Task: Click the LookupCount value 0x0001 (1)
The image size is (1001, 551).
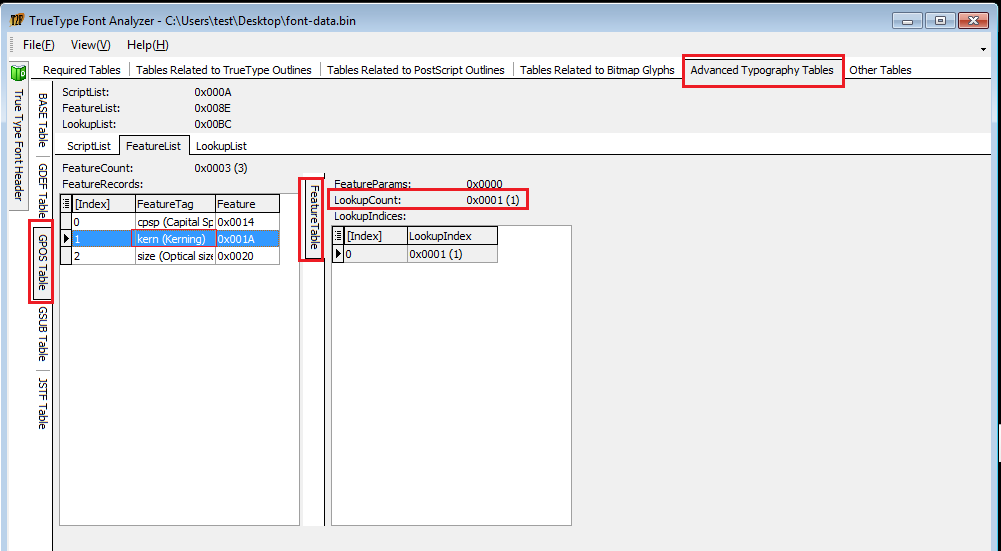Action: 493,200
